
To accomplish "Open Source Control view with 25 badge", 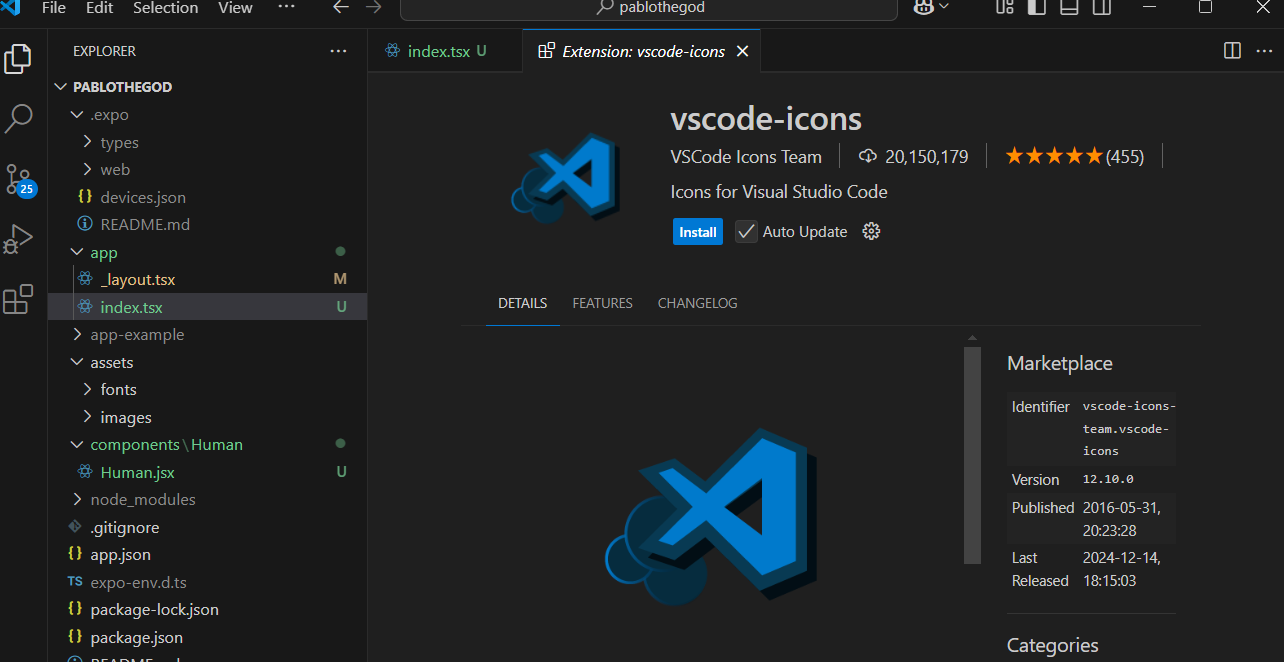I will click(x=19, y=180).
